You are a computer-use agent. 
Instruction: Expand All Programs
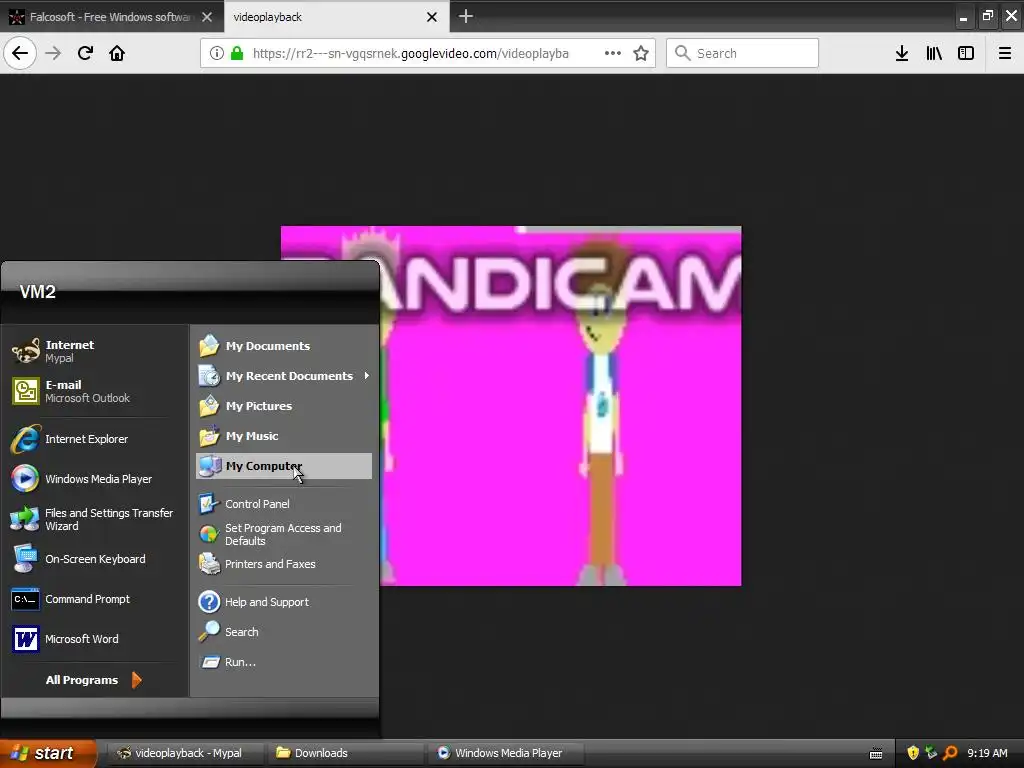point(93,680)
